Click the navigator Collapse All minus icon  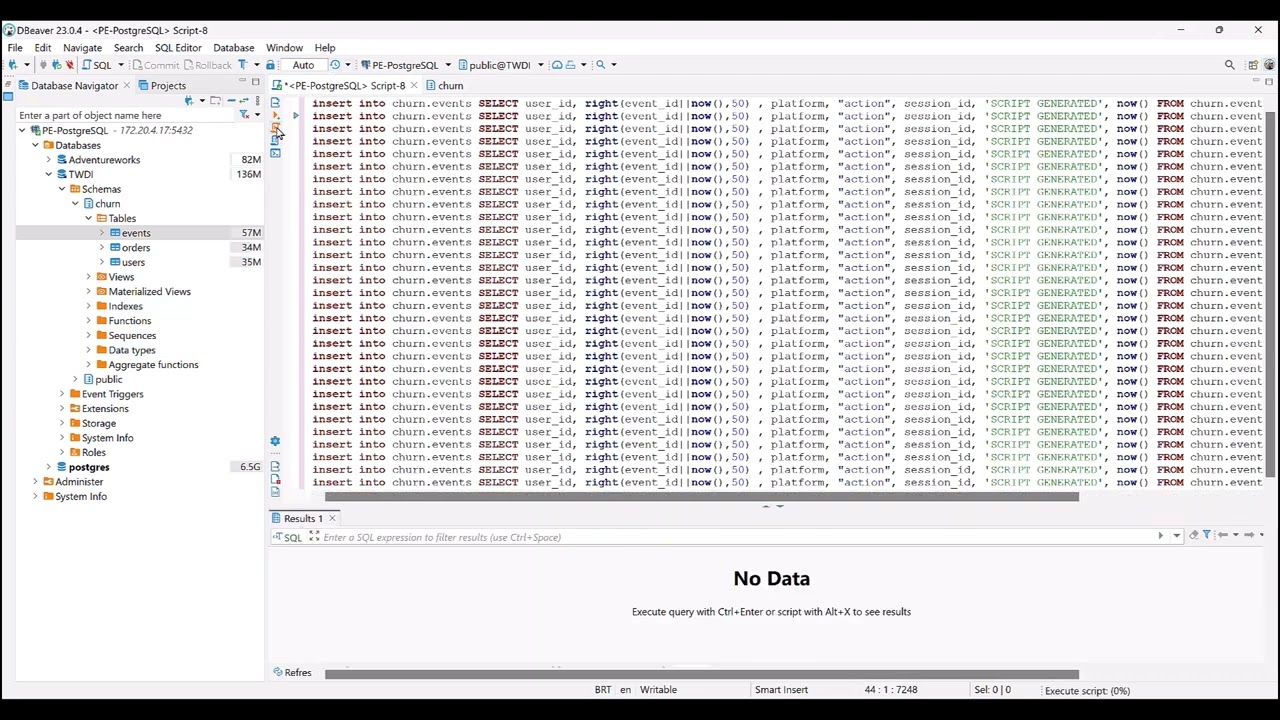[x=231, y=101]
